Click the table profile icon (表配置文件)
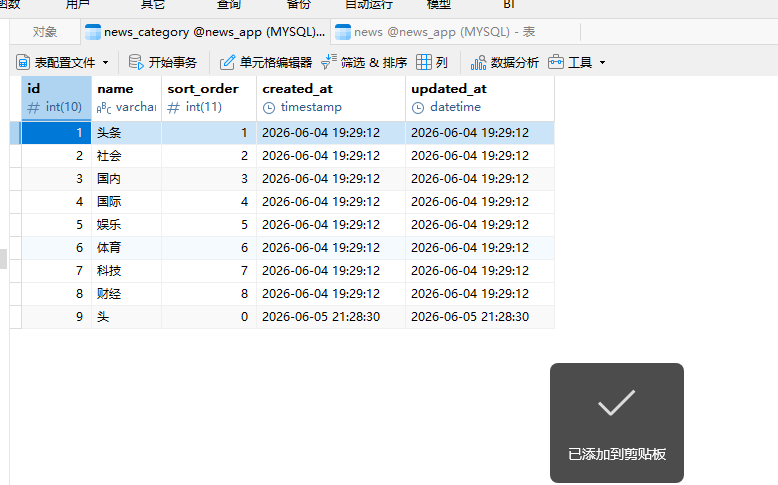Screen dimensions: 778x485 tap(23, 63)
